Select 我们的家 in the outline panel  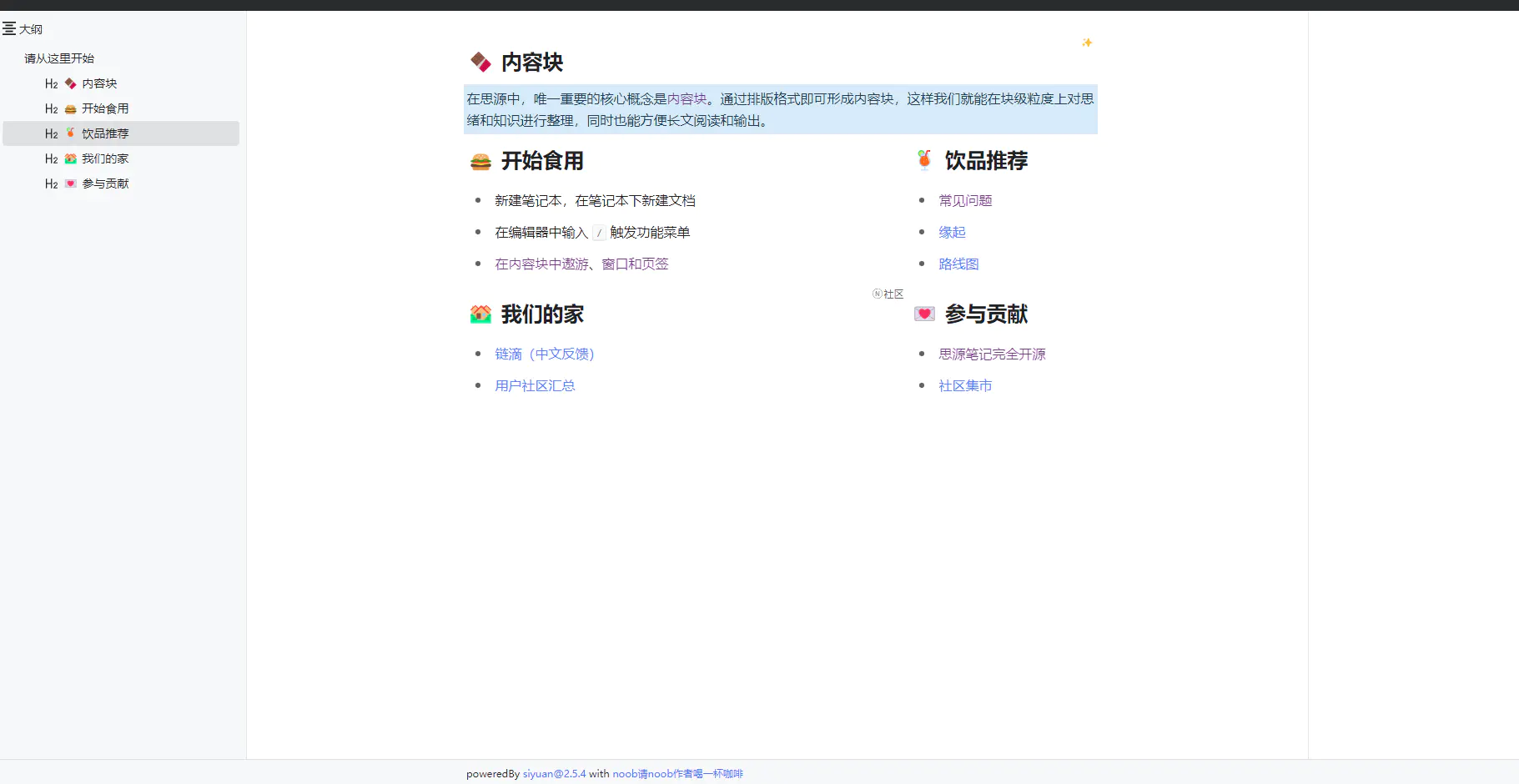(105, 158)
